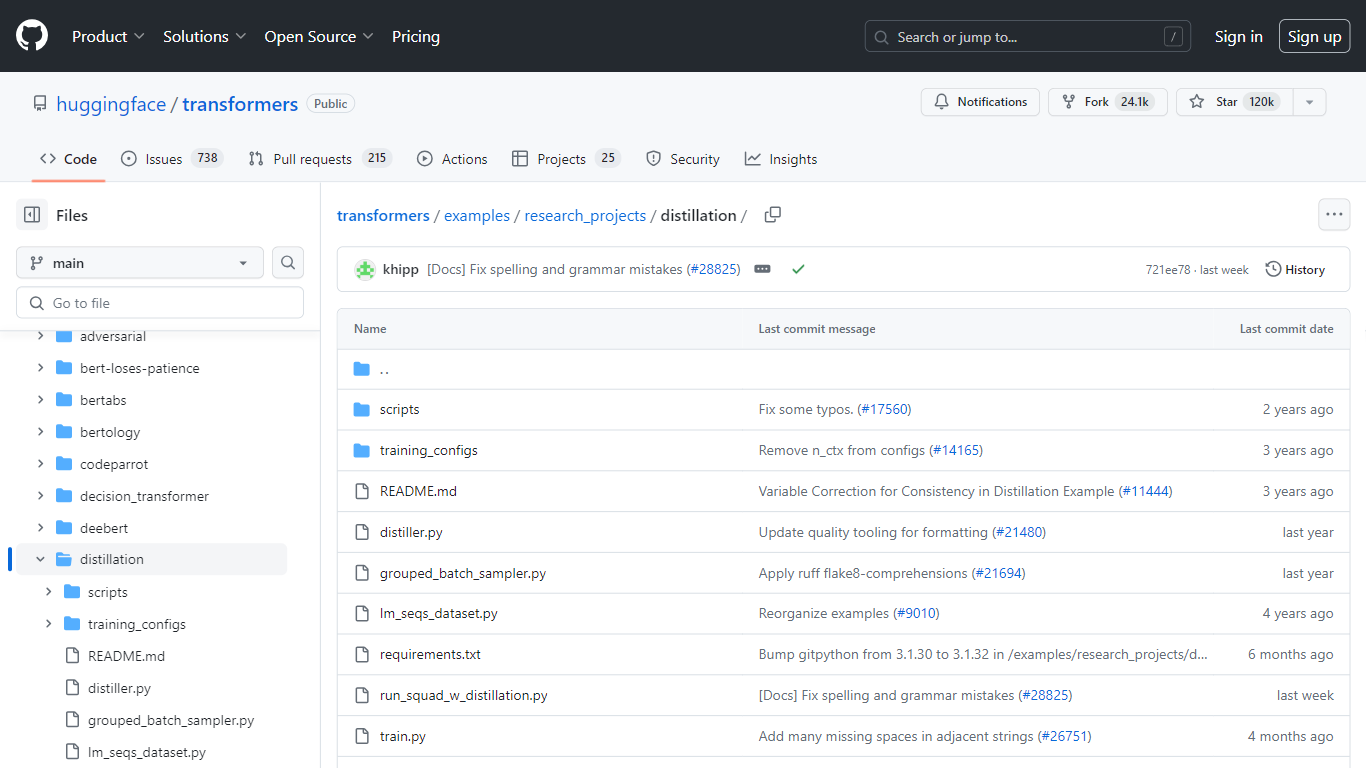Switch to the Pull requests tab
This screenshot has width=1366, height=768.
(x=320, y=159)
